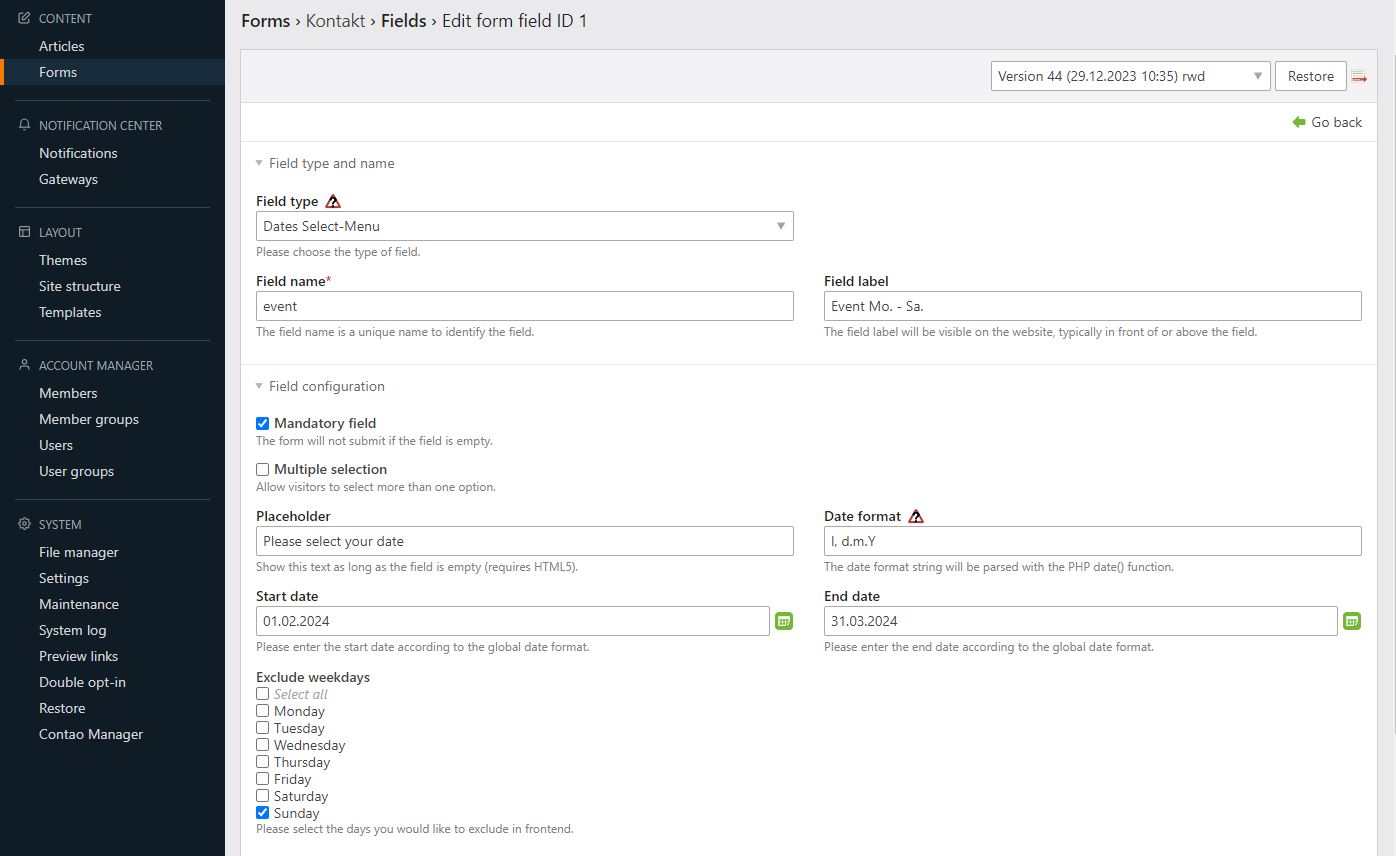Click the version compare icon beside Restore

(1359, 77)
